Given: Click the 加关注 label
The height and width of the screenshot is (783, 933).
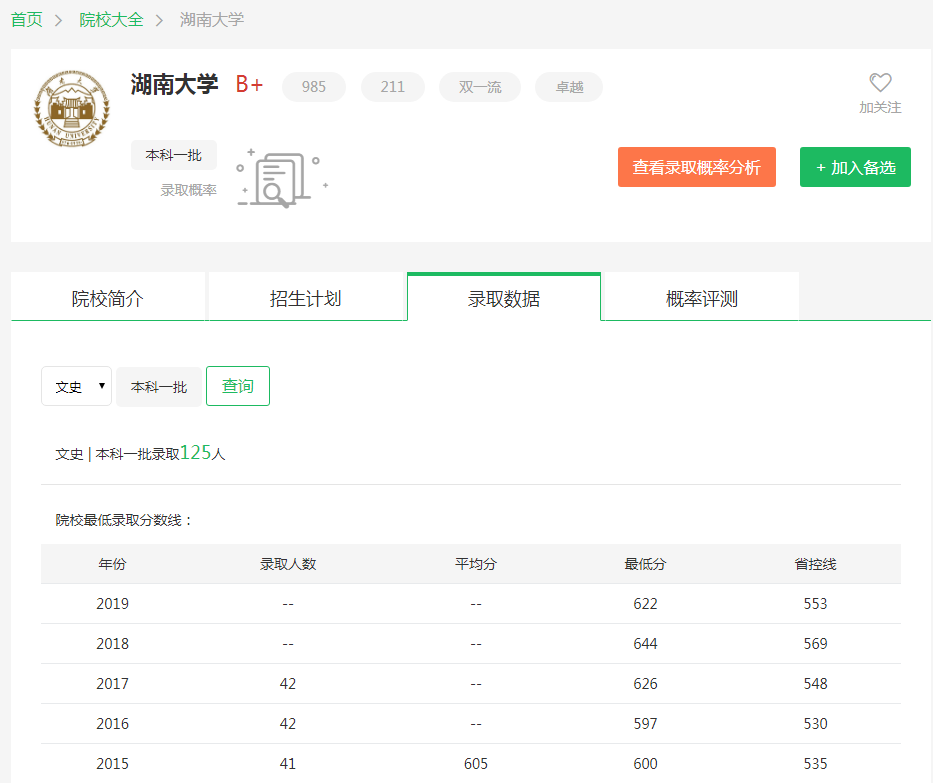Looking at the screenshot, I should [x=880, y=107].
